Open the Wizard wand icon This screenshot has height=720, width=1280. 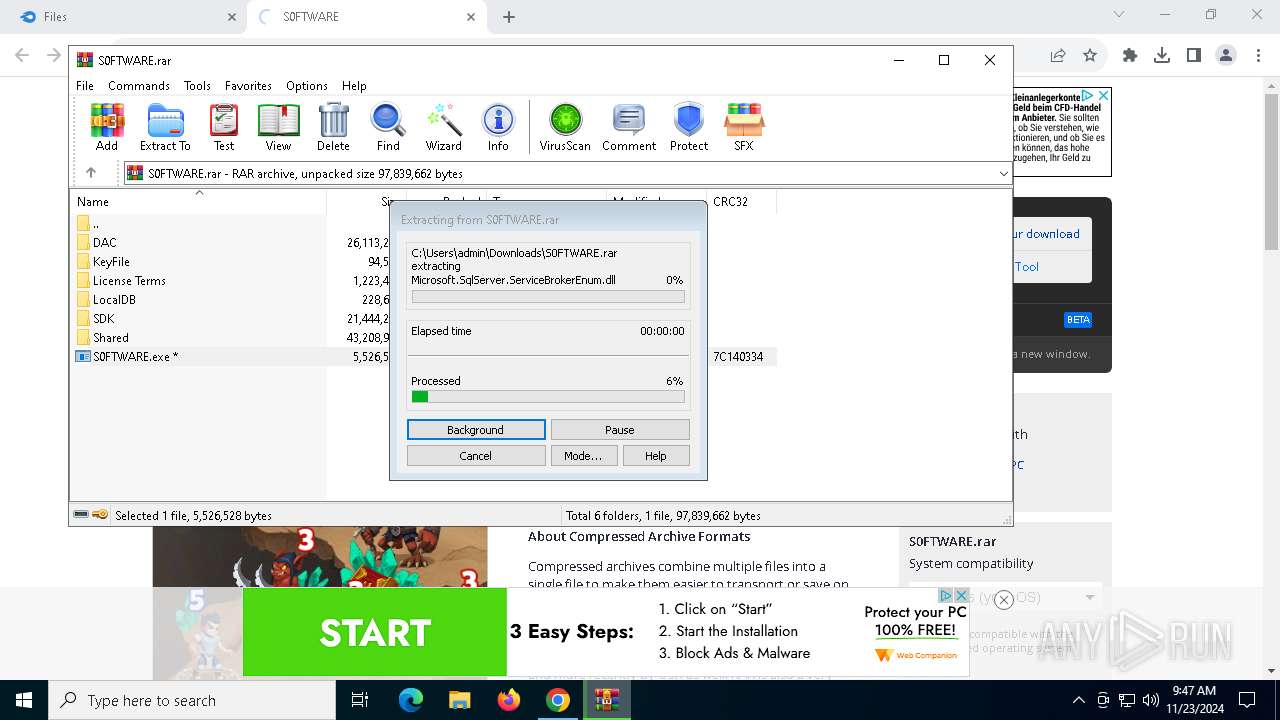pos(444,127)
